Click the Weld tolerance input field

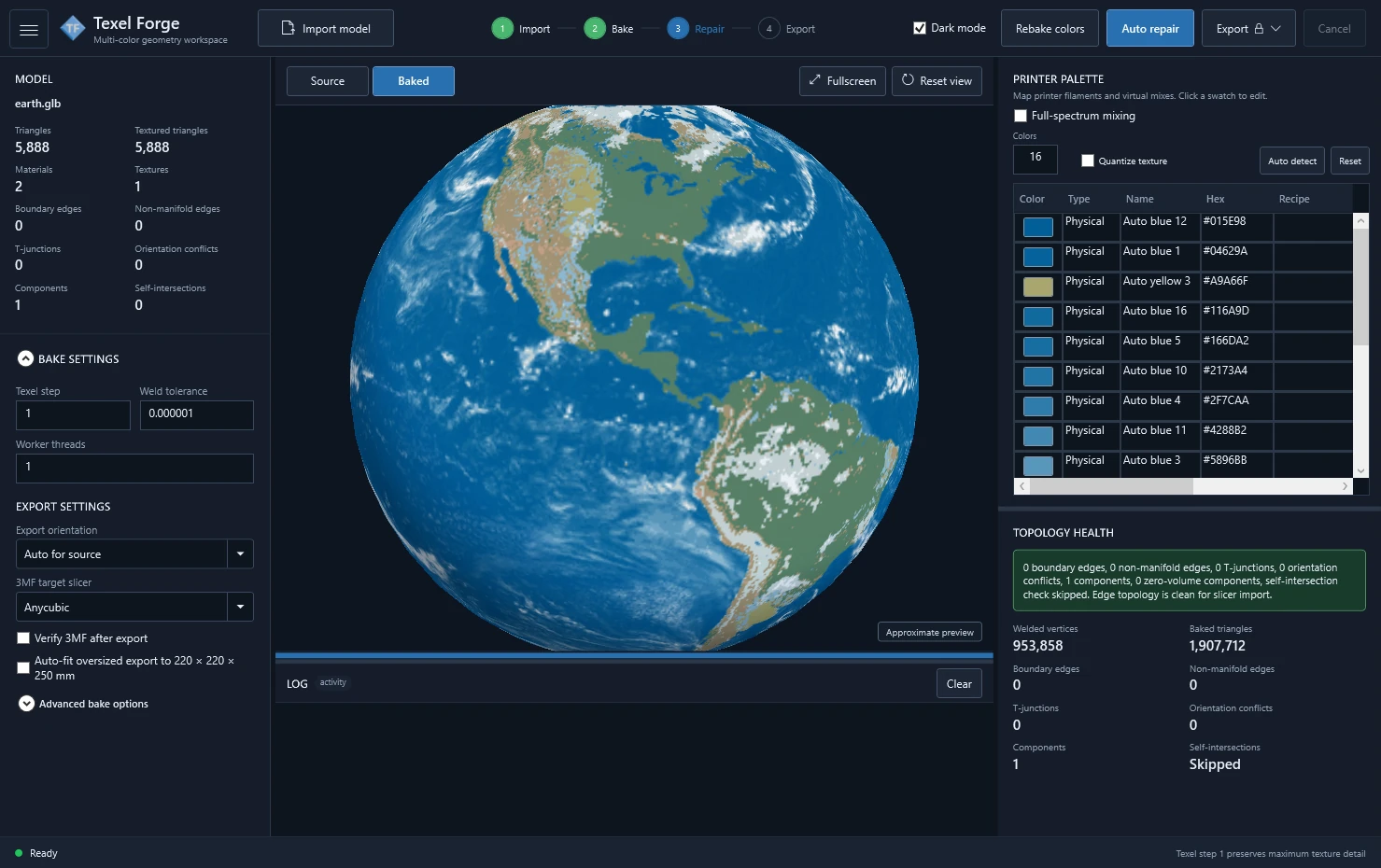click(196, 414)
